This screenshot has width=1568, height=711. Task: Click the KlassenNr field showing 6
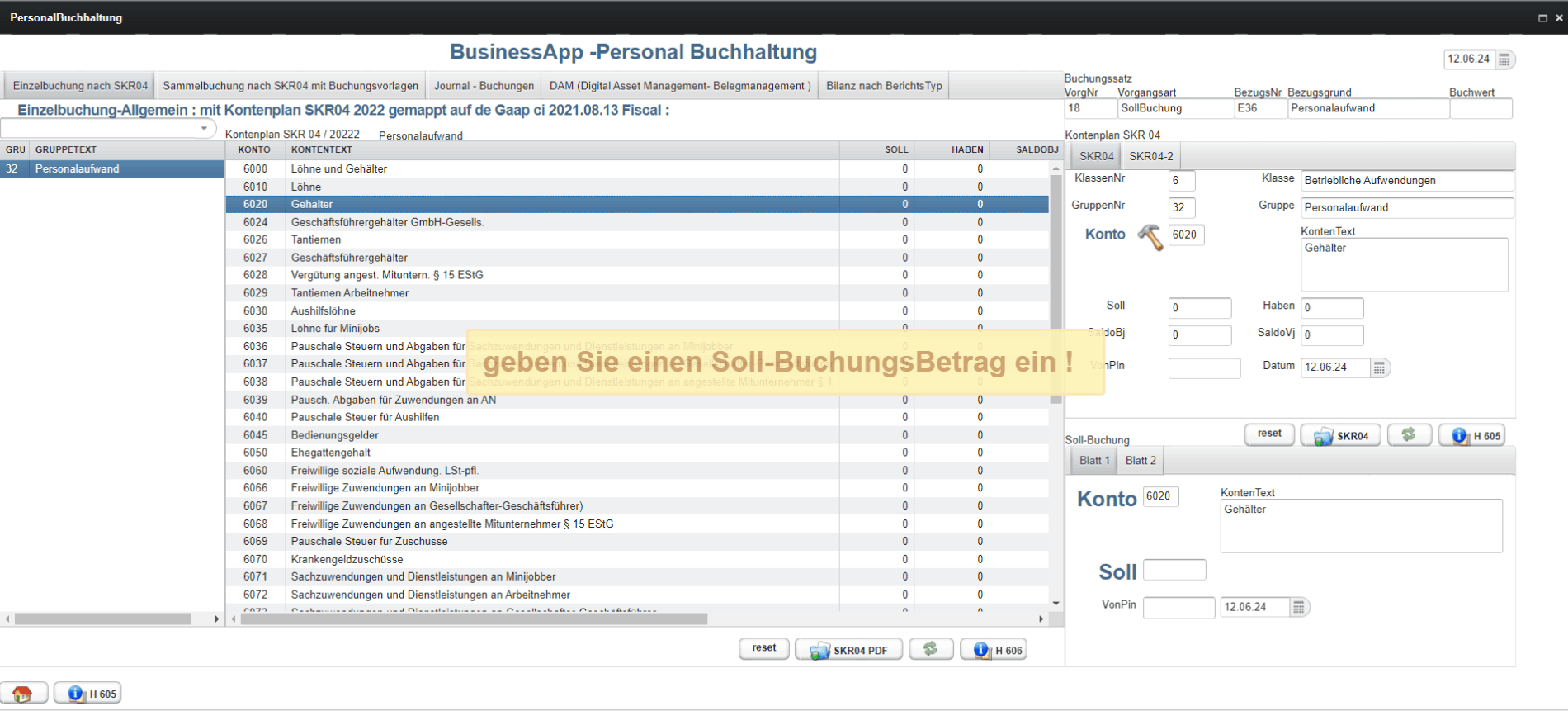tap(1182, 181)
